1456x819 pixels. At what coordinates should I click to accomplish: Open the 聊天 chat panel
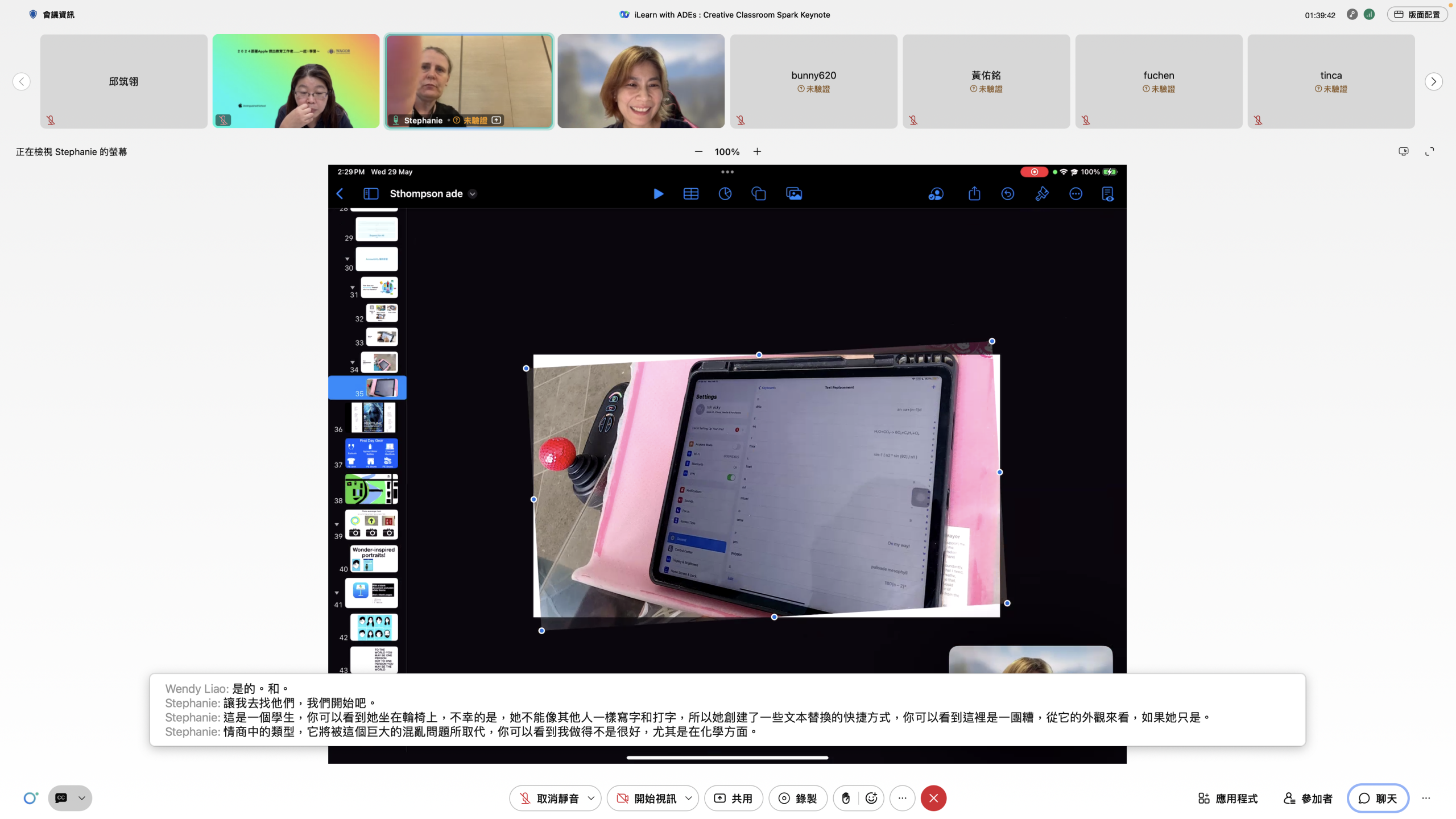1378,798
